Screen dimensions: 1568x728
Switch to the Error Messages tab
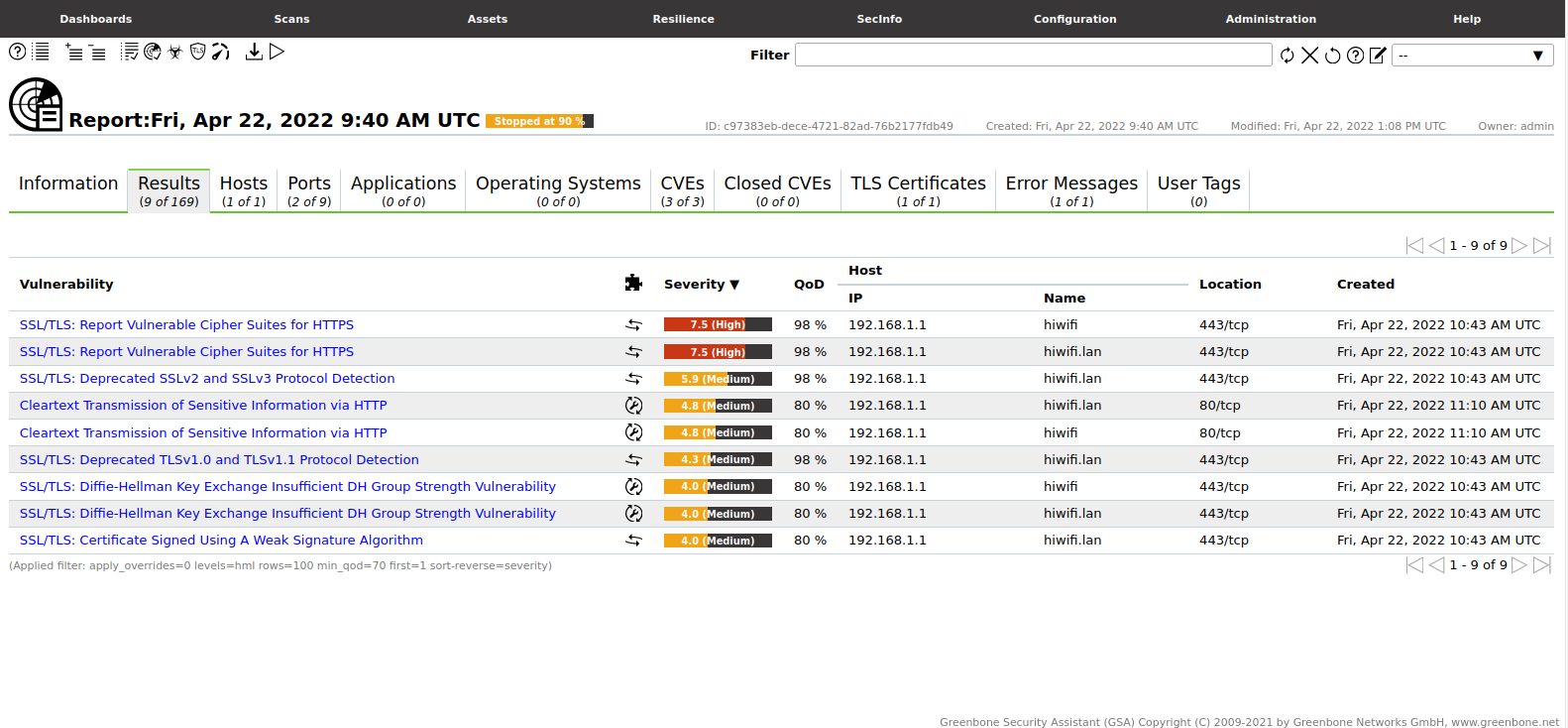(1071, 189)
